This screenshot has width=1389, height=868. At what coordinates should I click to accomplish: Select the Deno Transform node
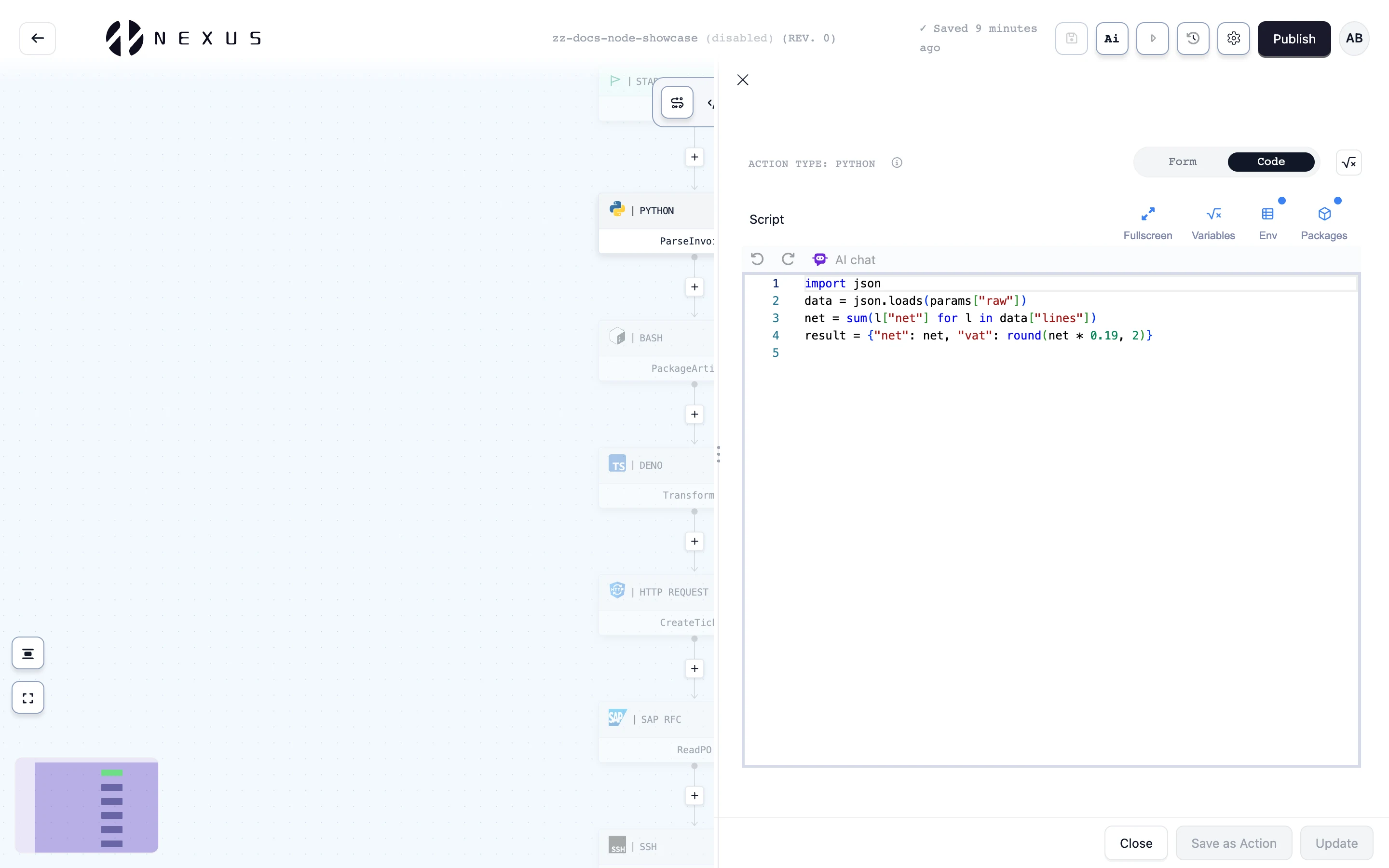click(656, 478)
